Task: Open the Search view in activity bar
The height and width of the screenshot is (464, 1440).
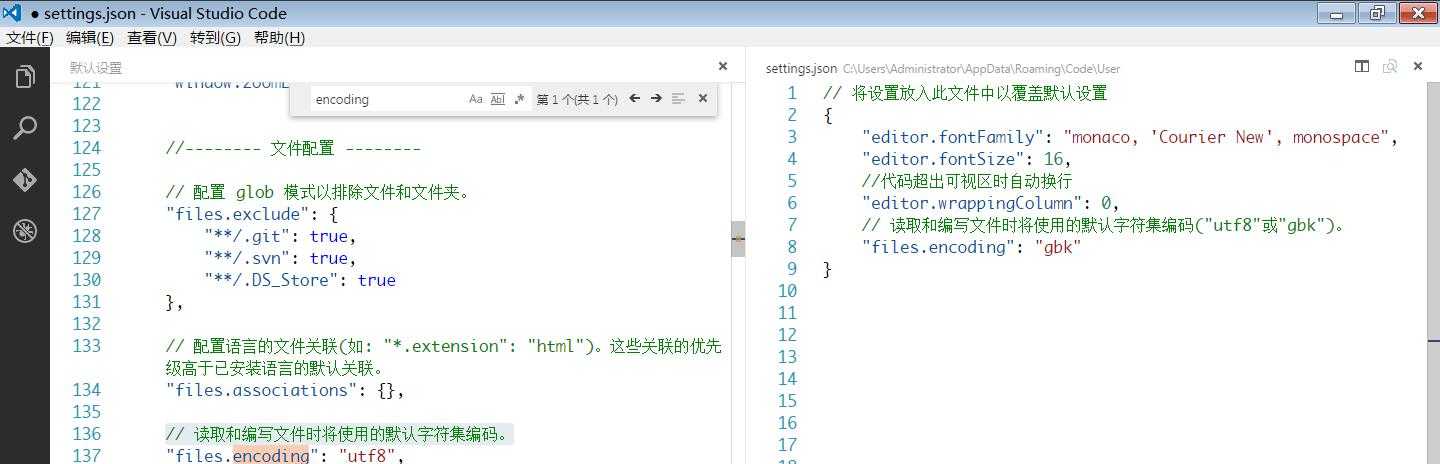Action: 25,128
